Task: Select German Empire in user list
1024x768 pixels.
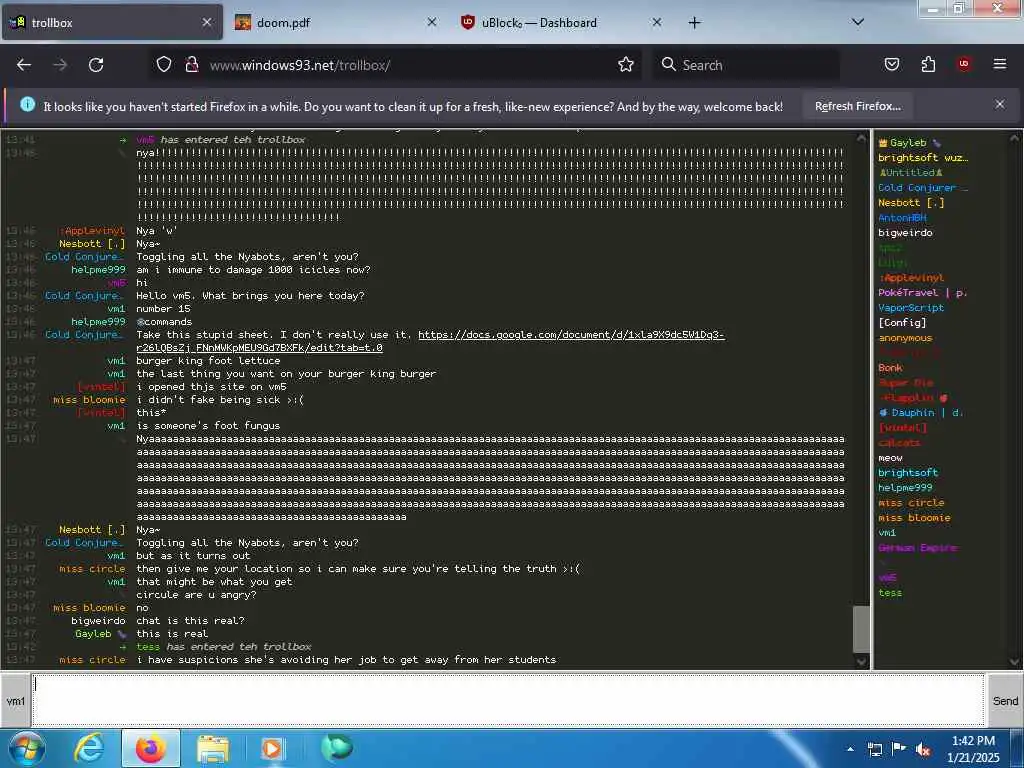Action: (x=918, y=547)
